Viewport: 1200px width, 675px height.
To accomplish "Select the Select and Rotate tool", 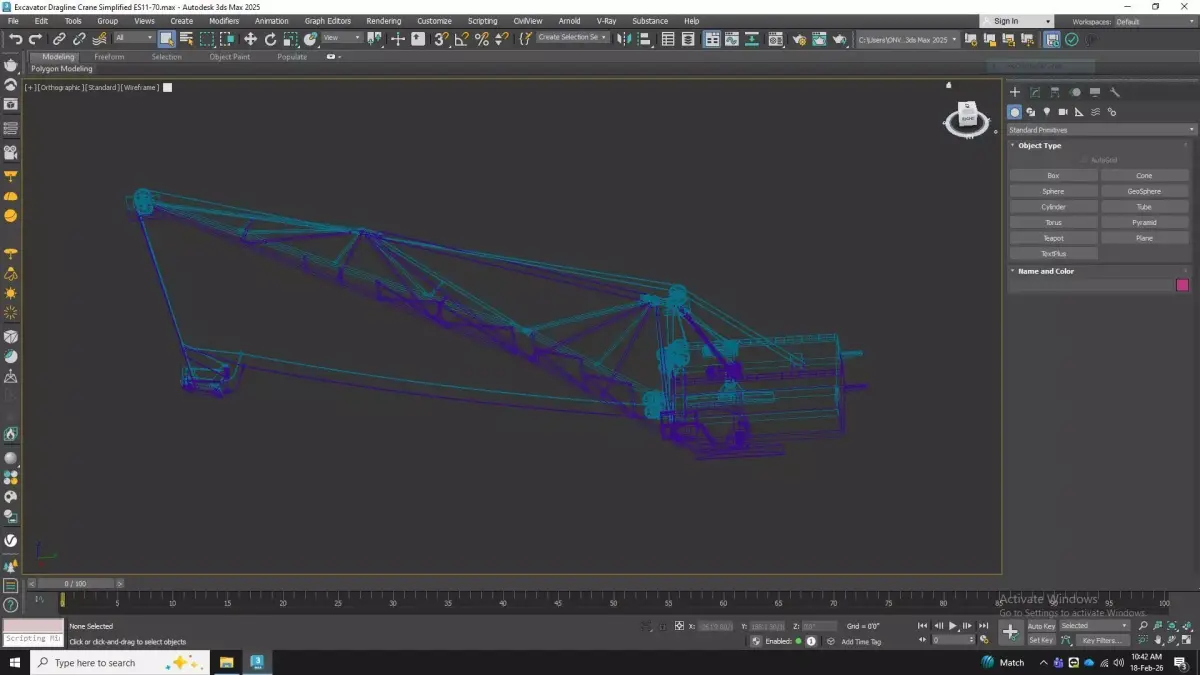I will 270,39.
